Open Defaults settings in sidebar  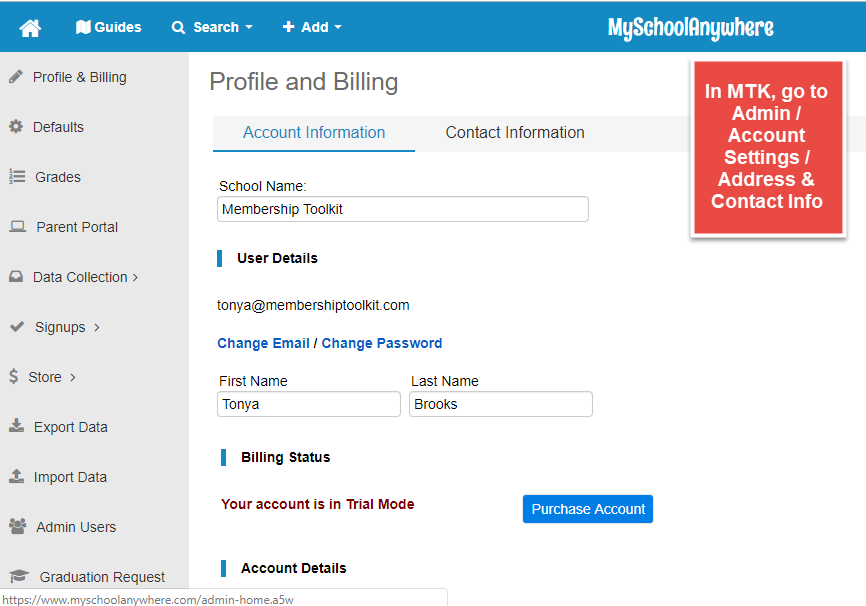tap(58, 127)
